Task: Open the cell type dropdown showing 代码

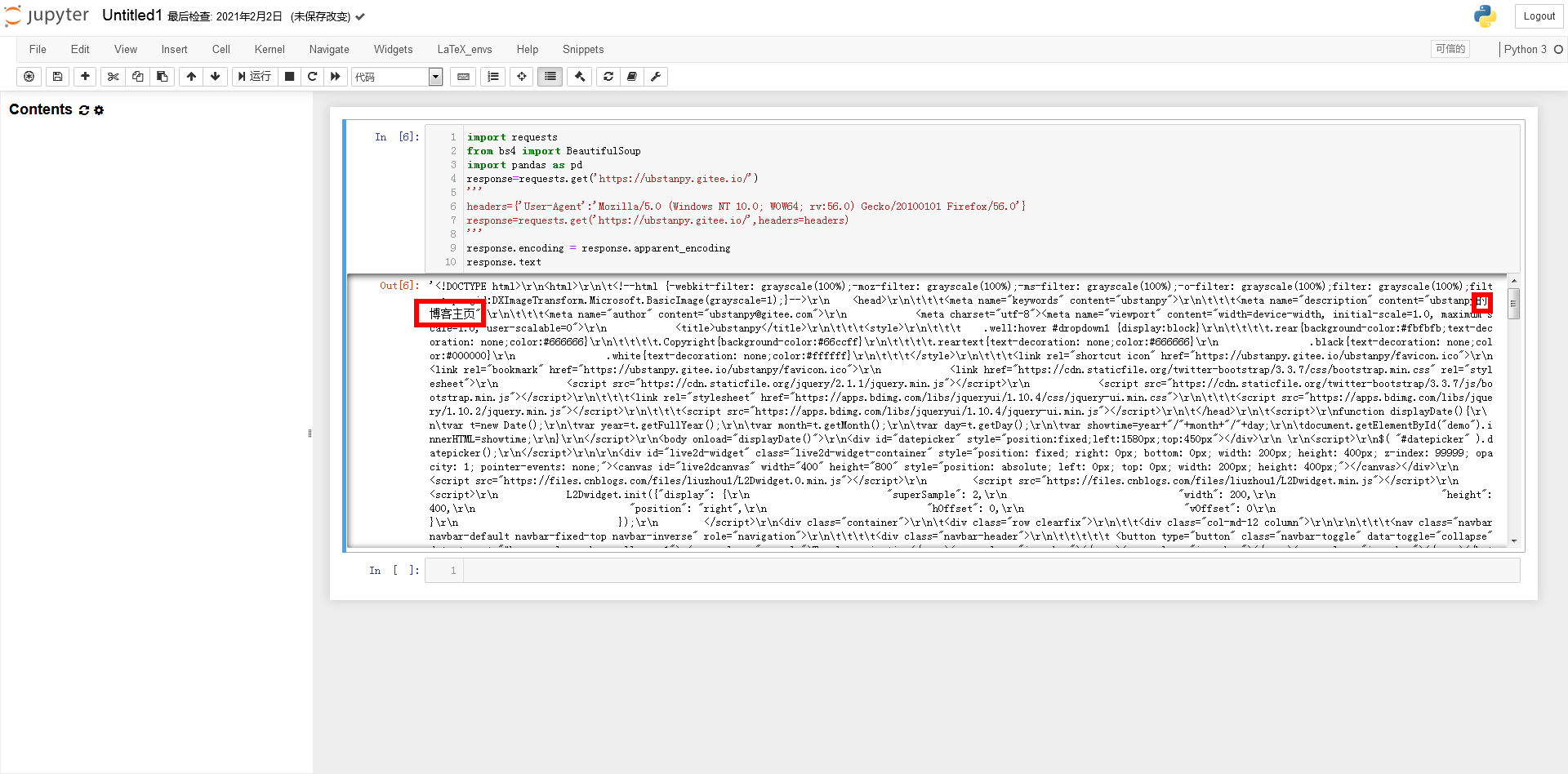Action: click(397, 77)
